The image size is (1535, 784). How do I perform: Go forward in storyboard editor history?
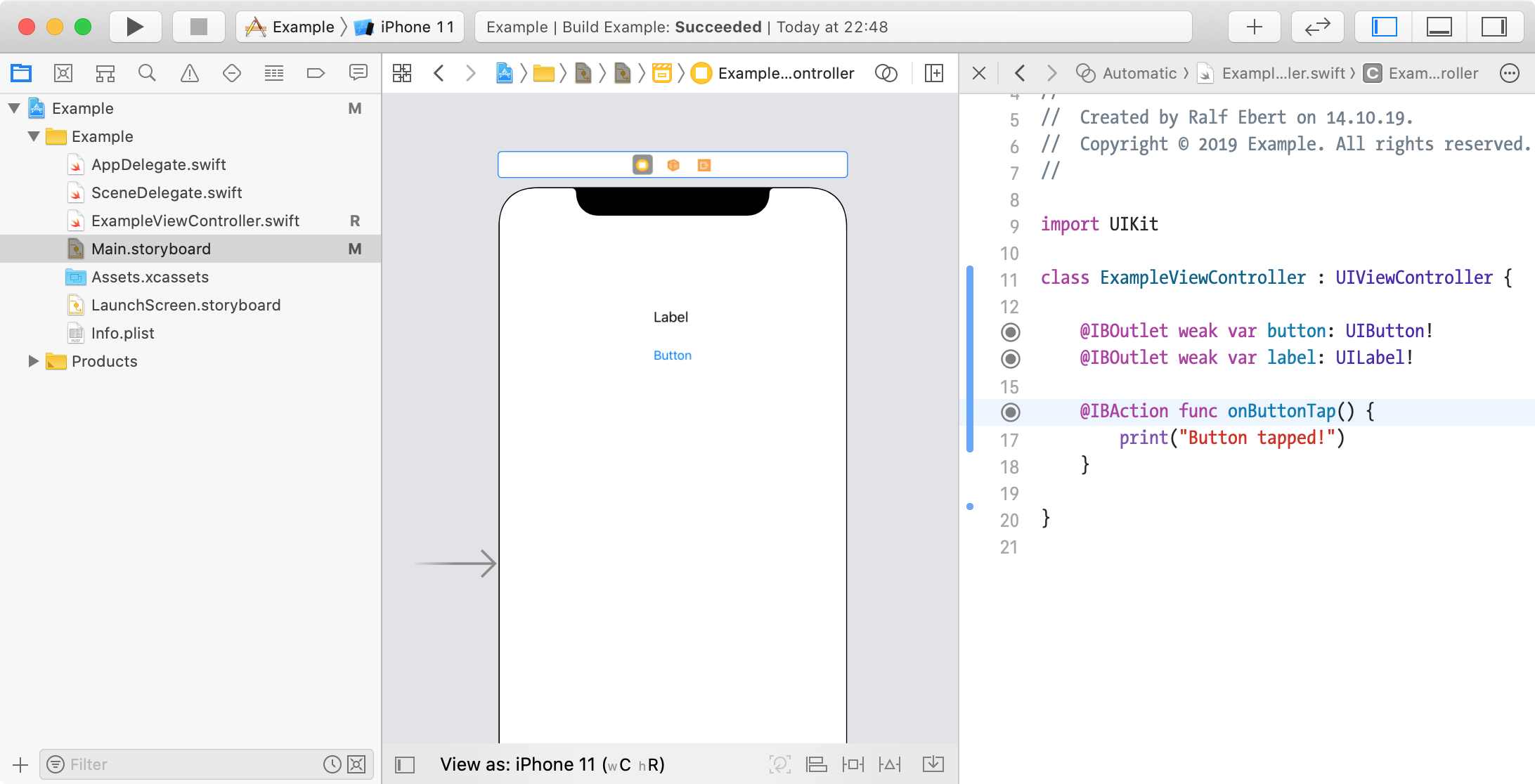(471, 73)
